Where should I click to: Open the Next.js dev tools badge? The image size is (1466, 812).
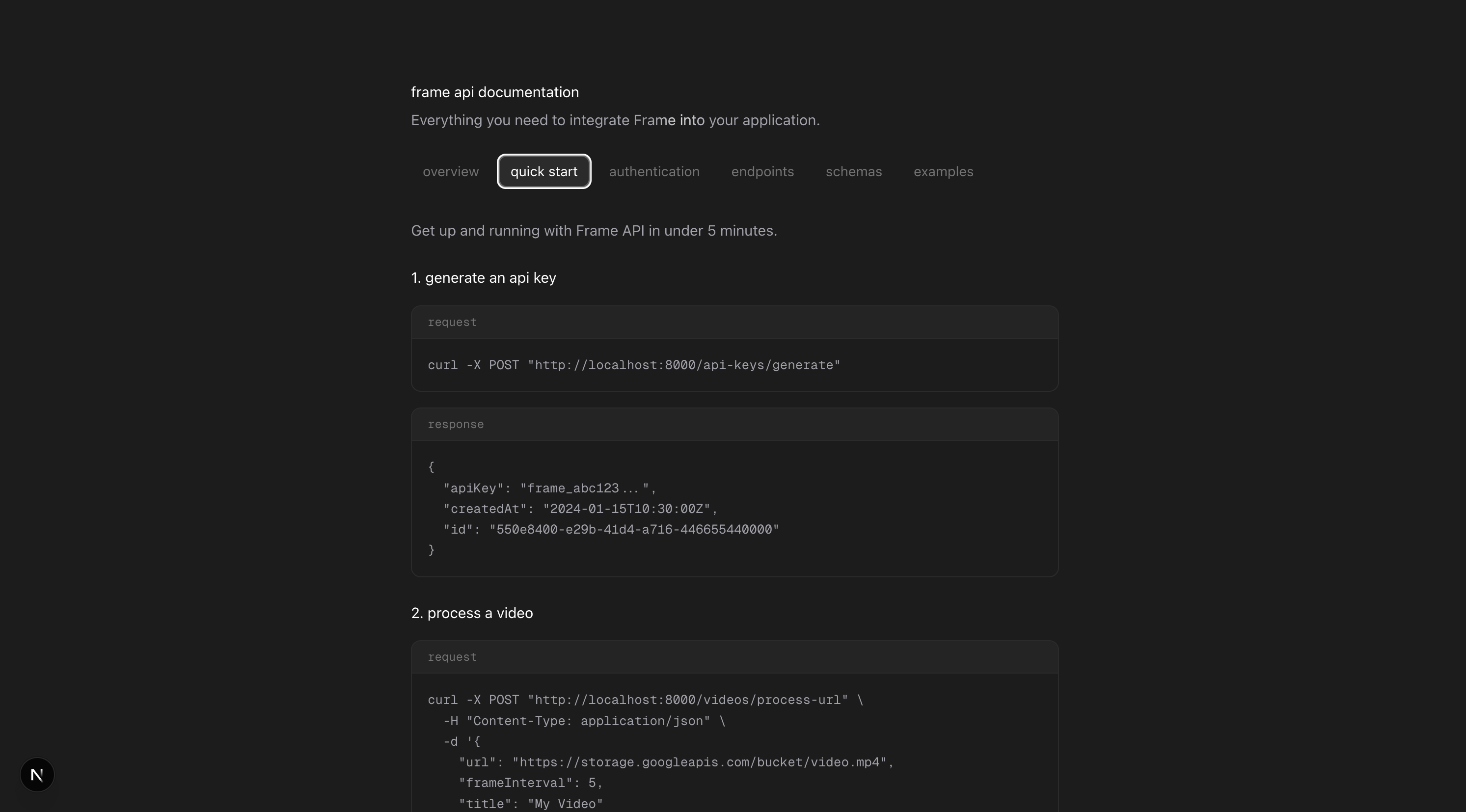point(37,775)
